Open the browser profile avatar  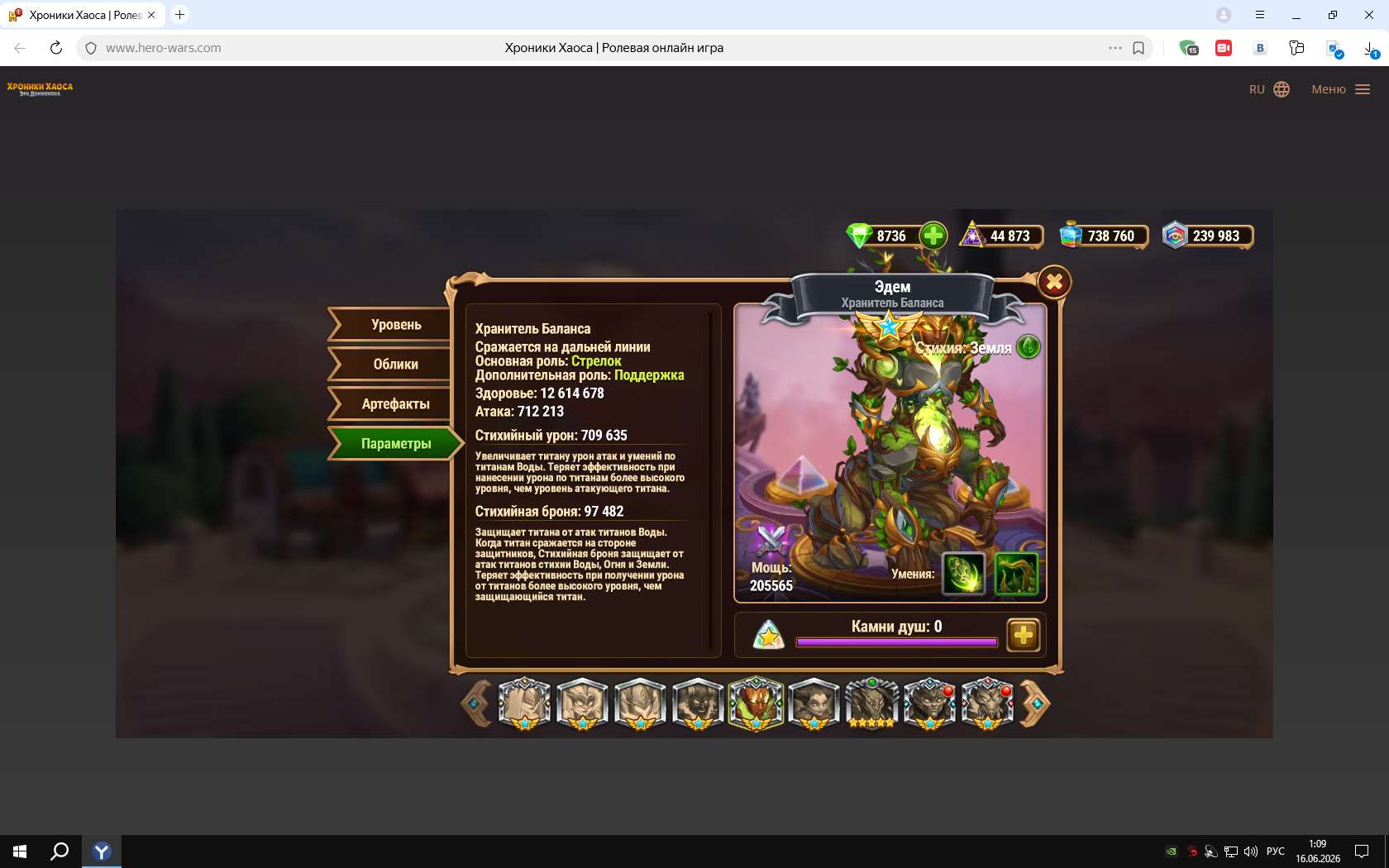[x=1224, y=15]
